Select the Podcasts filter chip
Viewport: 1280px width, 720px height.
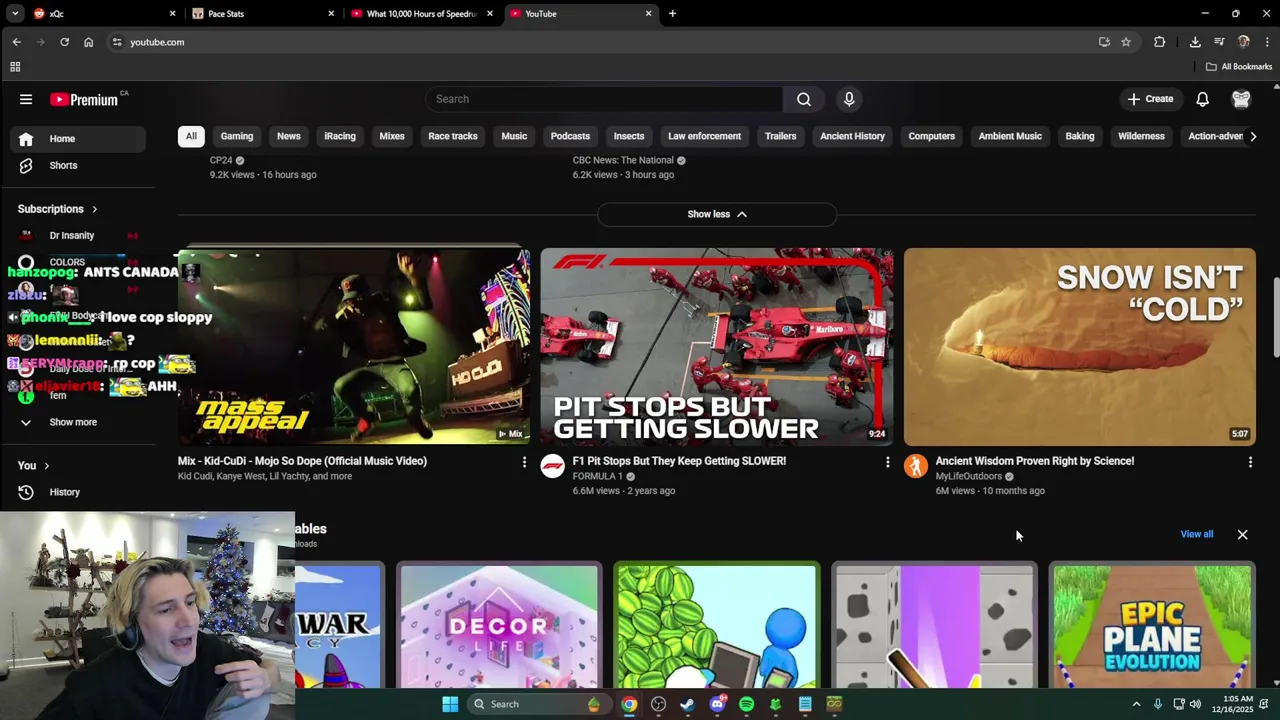pos(570,136)
